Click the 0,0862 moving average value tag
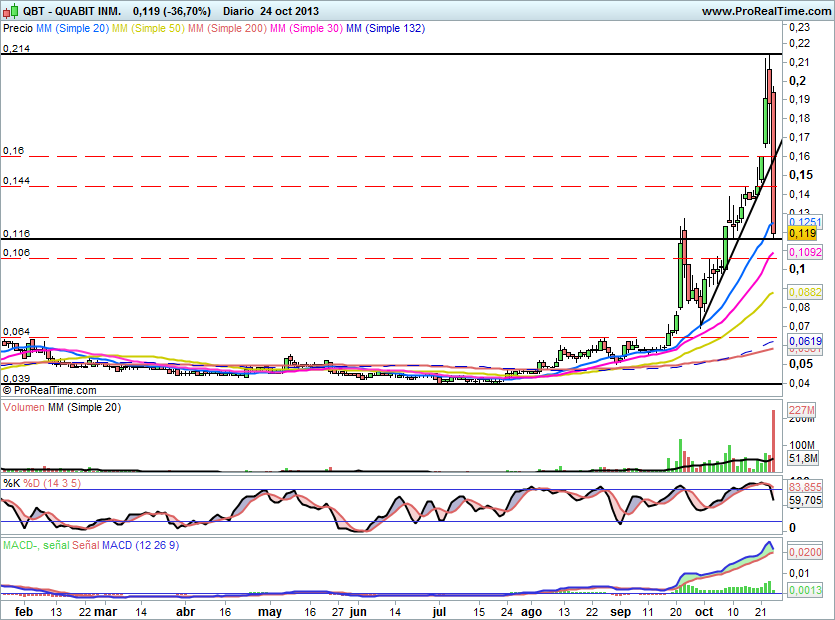The width and height of the screenshot is (835, 620). [x=804, y=292]
